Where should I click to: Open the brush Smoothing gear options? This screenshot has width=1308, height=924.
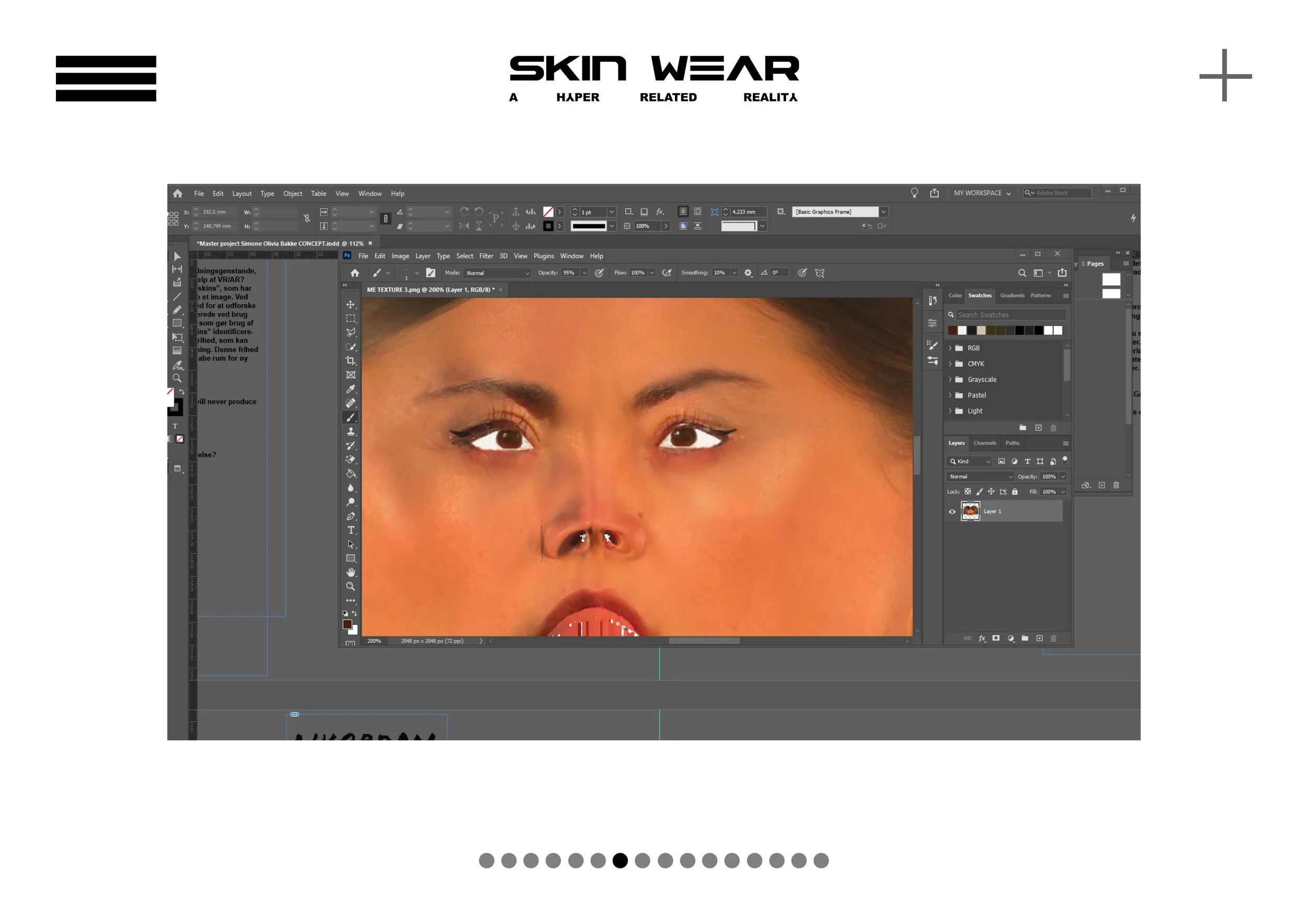[748, 272]
